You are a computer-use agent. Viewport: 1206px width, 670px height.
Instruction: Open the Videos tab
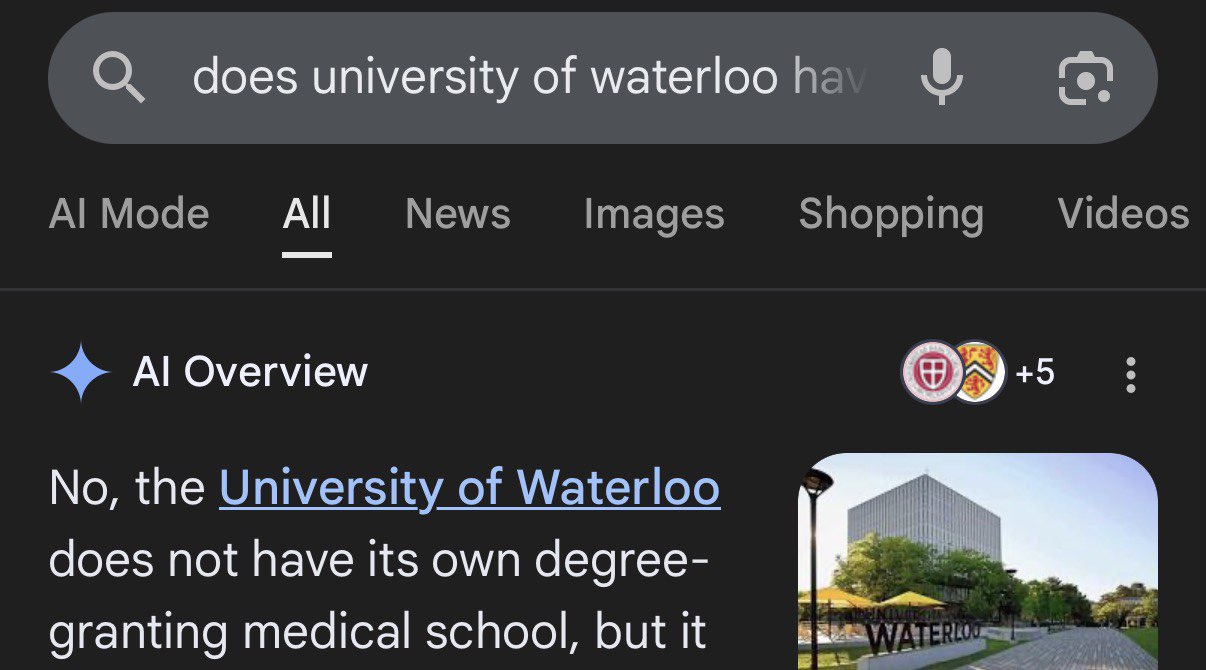click(1123, 214)
